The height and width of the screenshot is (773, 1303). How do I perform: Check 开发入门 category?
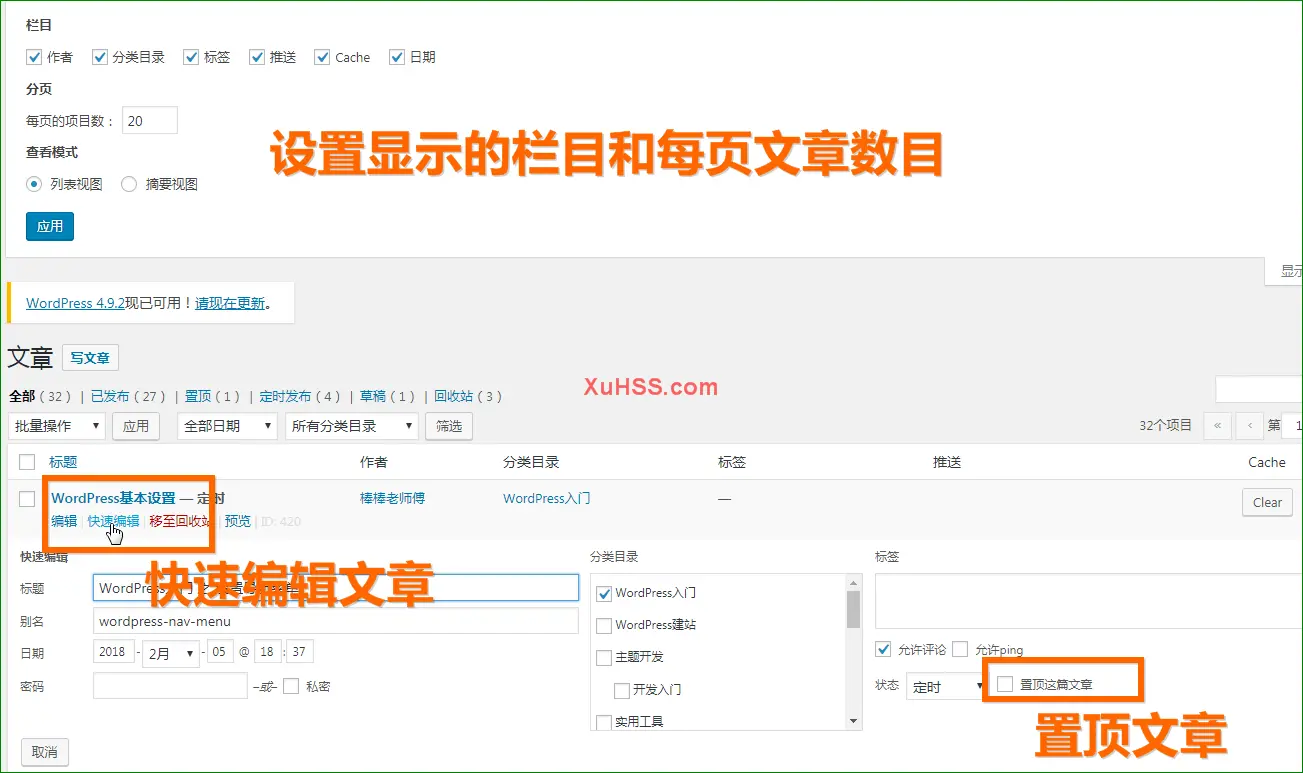pos(622,690)
